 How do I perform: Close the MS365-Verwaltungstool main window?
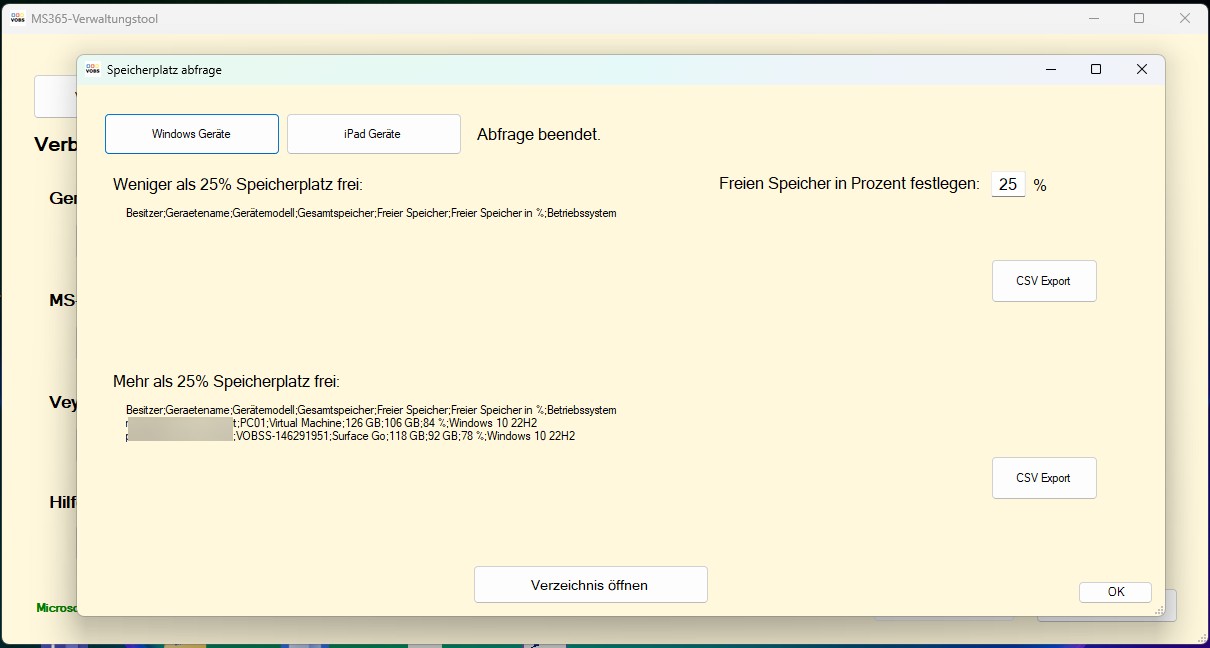tap(1185, 18)
